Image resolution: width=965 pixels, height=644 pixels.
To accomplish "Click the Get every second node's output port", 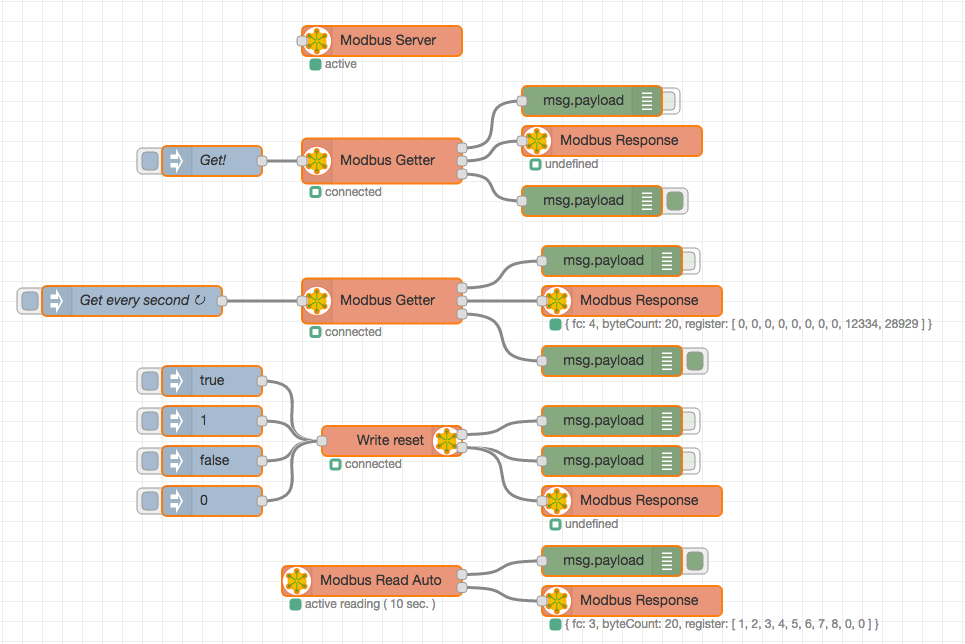I will (x=222, y=301).
